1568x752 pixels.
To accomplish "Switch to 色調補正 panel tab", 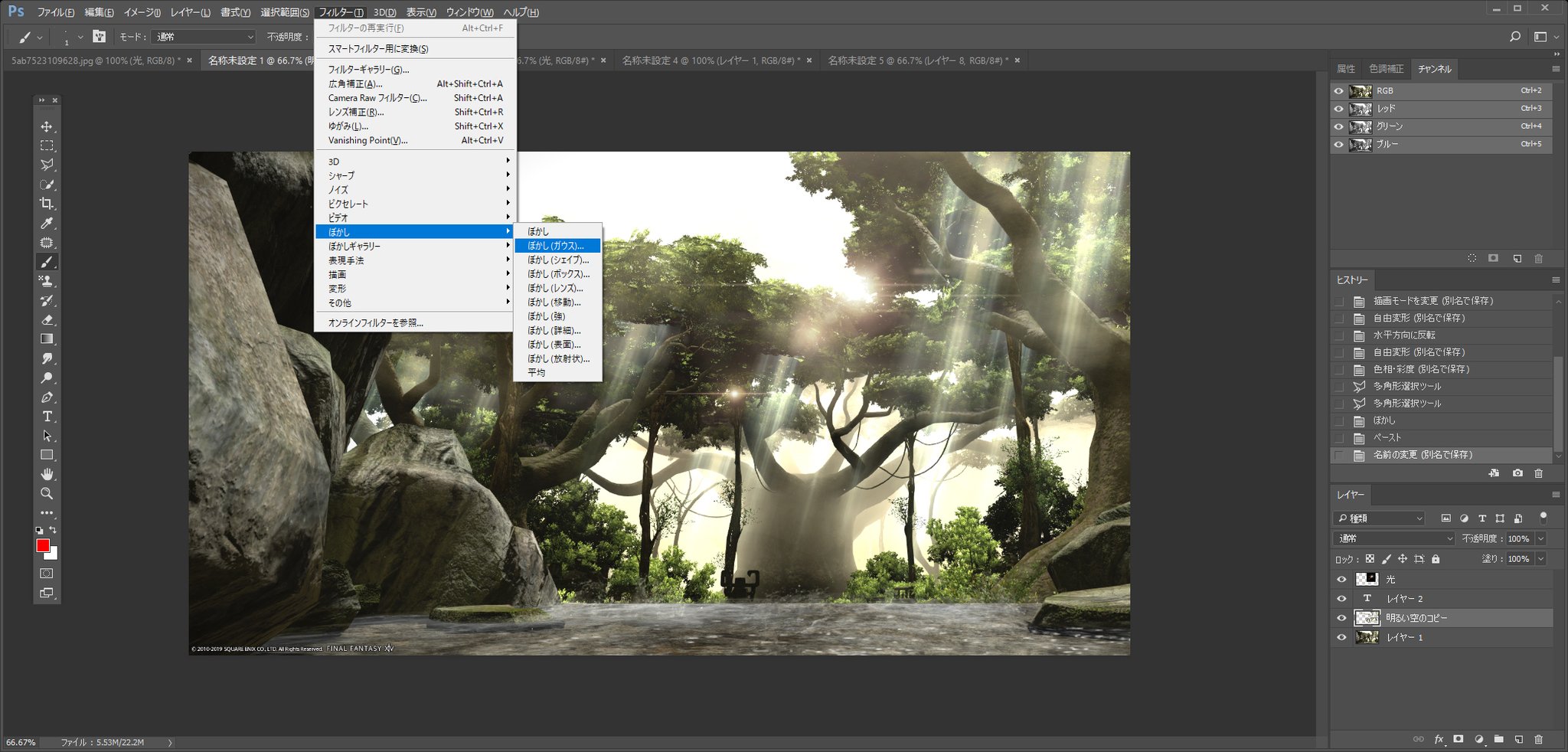I will click(x=1386, y=69).
